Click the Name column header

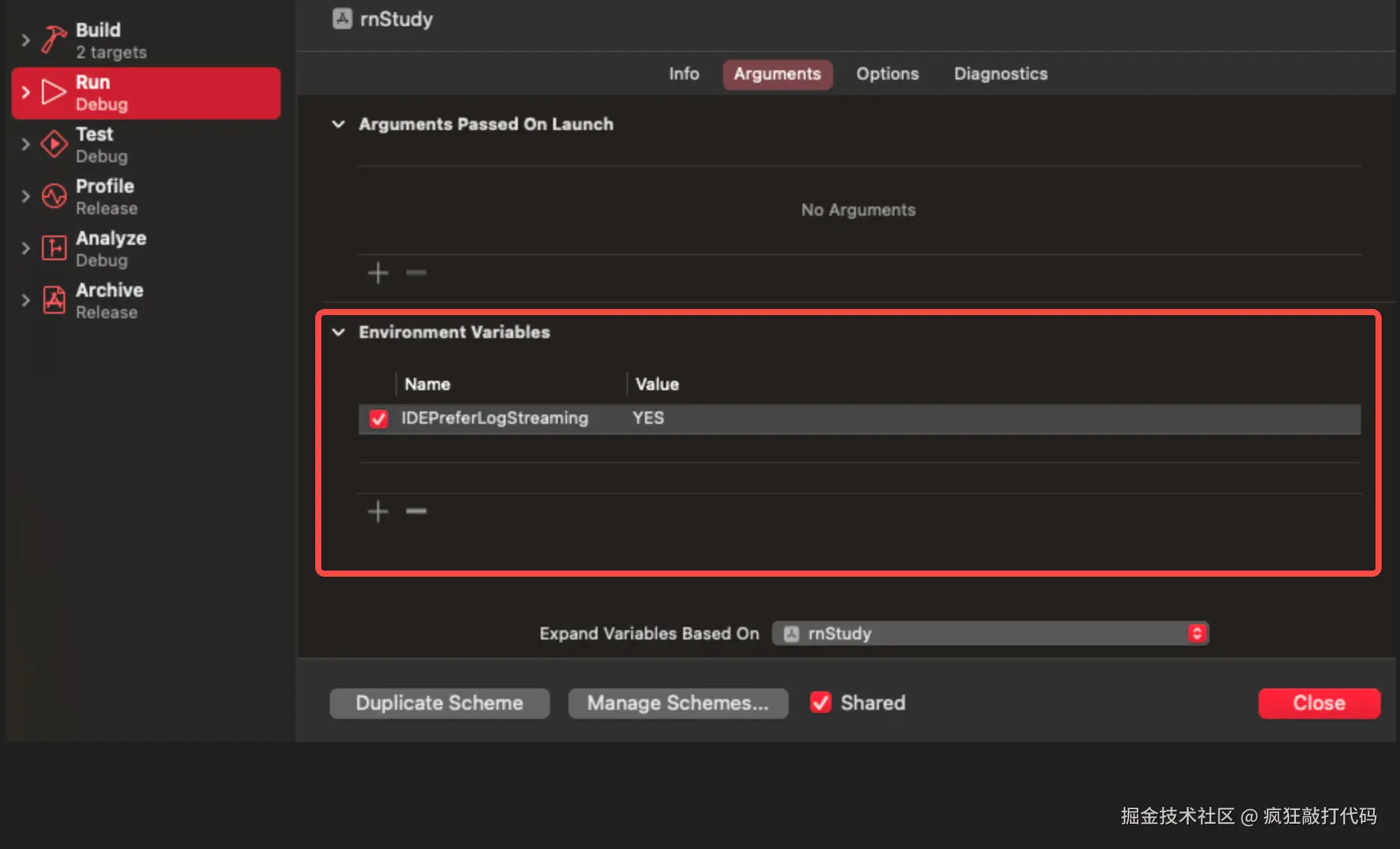coord(428,384)
